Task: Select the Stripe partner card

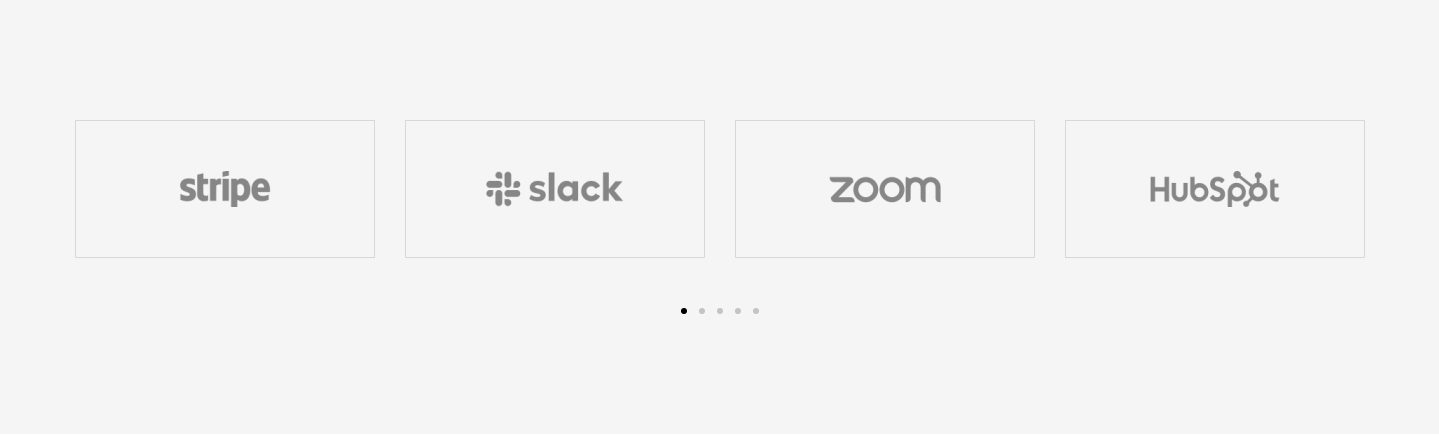Action: 225,189
